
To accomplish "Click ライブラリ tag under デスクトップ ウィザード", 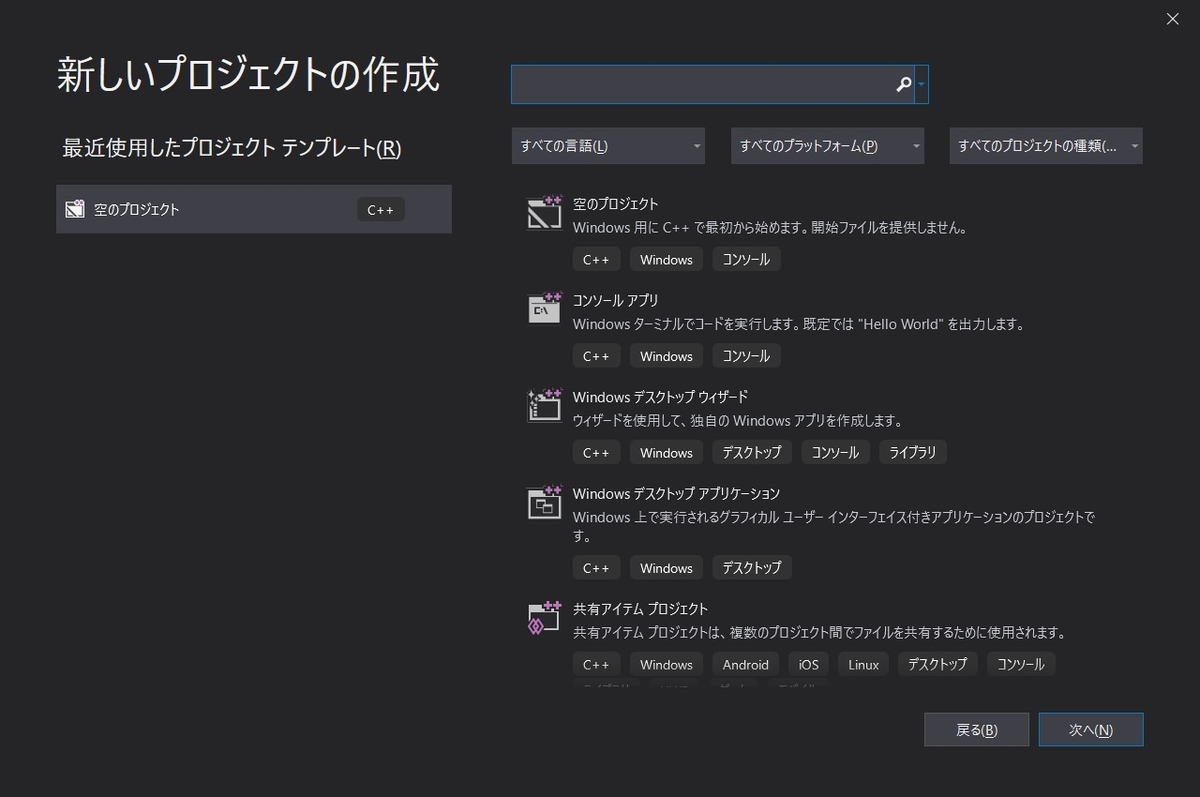I will pyautogui.click(x=913, y=452).
